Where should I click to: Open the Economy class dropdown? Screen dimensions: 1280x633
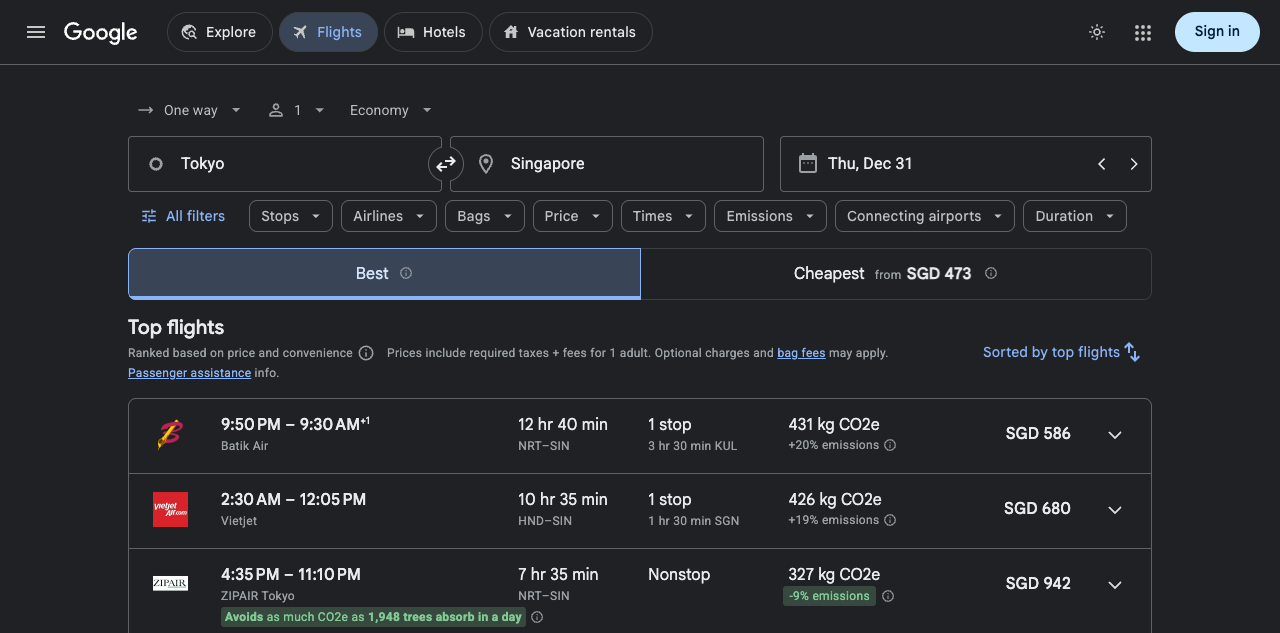pos(390,110)
